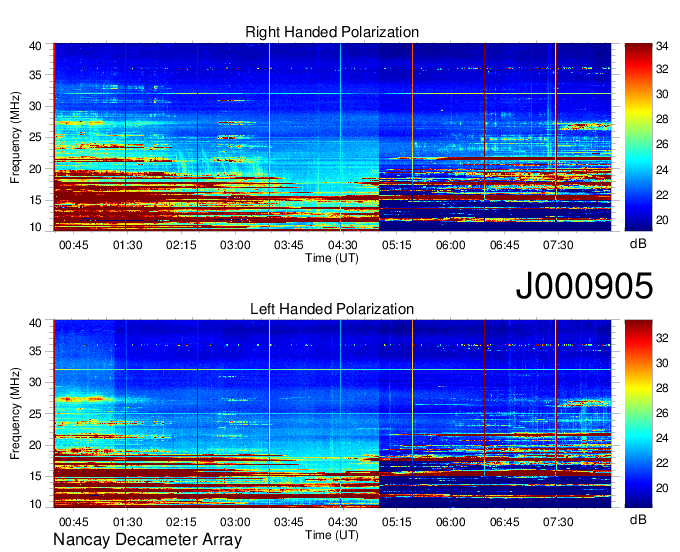Click the 05:15 time tick of Right Handed plot
Screen dimensions: 680x552
(396, 245)
